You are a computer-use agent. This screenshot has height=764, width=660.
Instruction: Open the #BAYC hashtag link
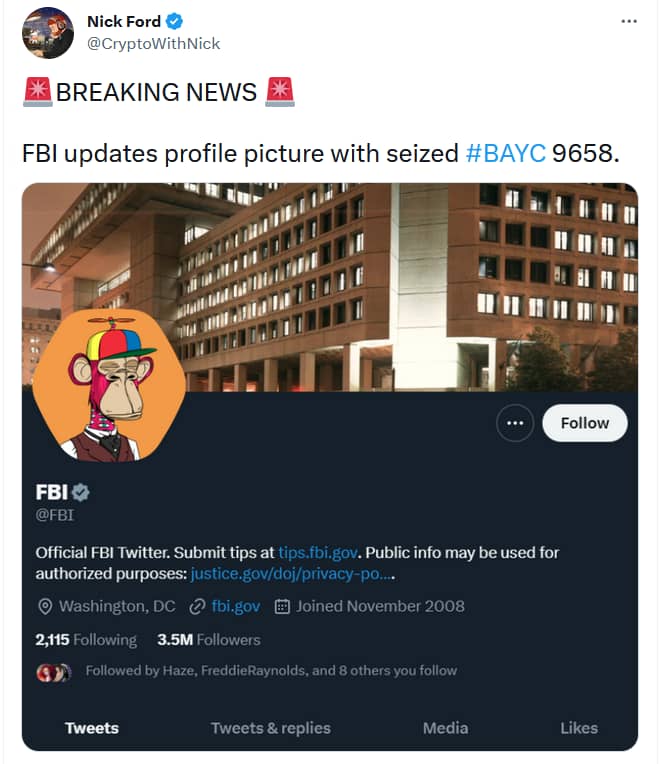(505, 153)
